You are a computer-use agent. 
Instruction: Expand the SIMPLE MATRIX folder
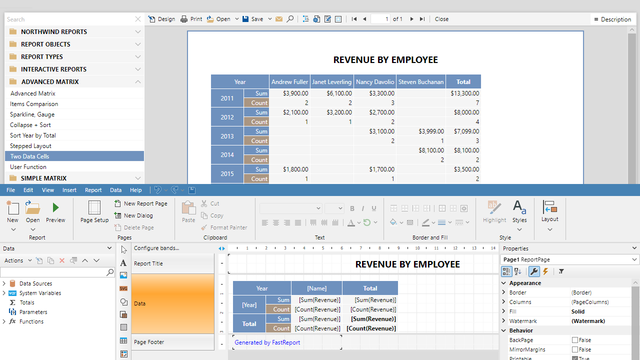click(138, 178)
